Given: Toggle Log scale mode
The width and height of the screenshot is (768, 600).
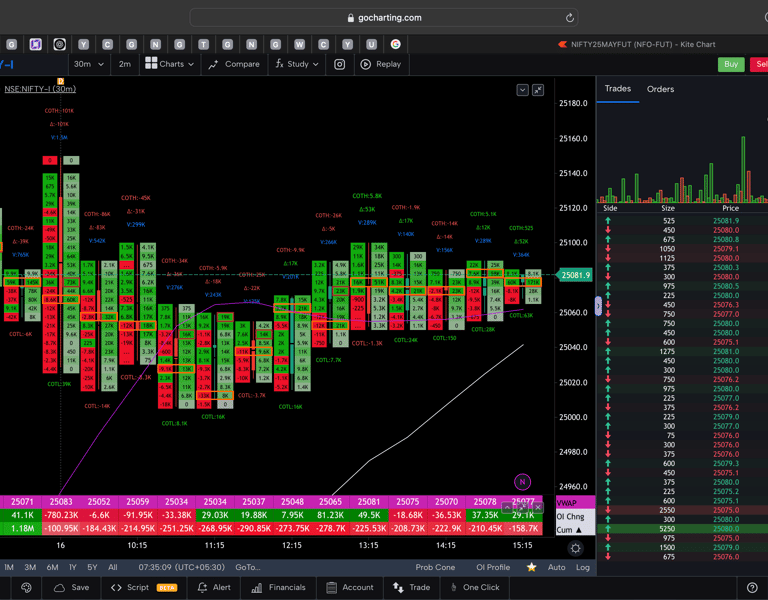Looking at the screenshot, I should point(582,567).
